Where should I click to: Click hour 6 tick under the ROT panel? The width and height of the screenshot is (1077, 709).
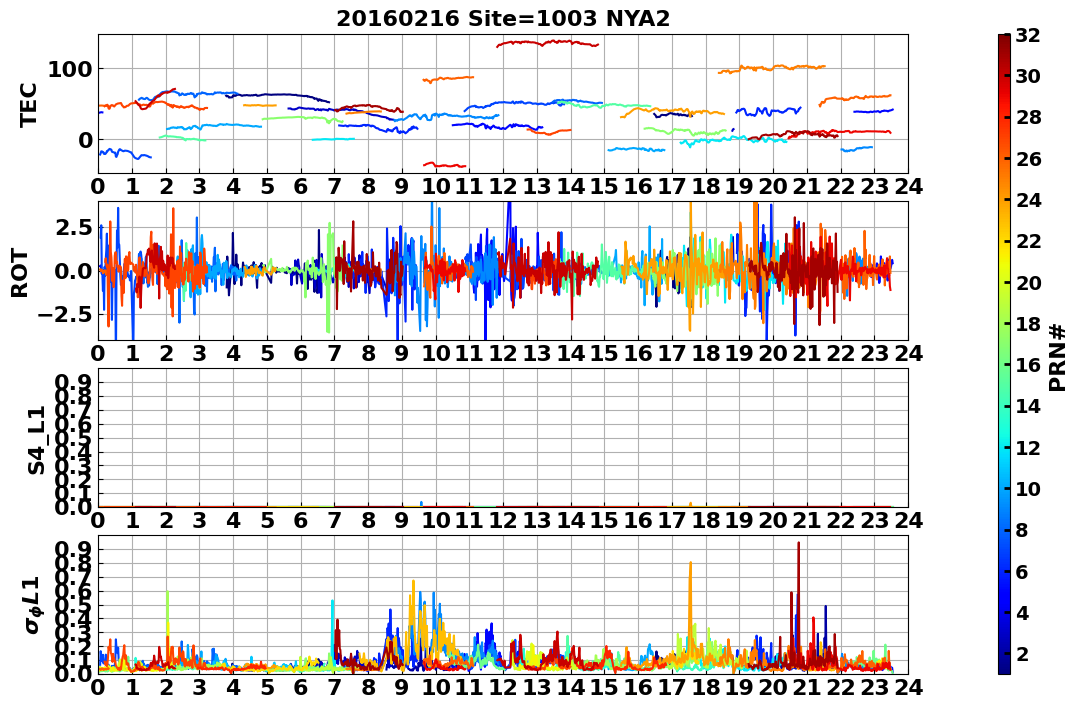click(301, 353)
